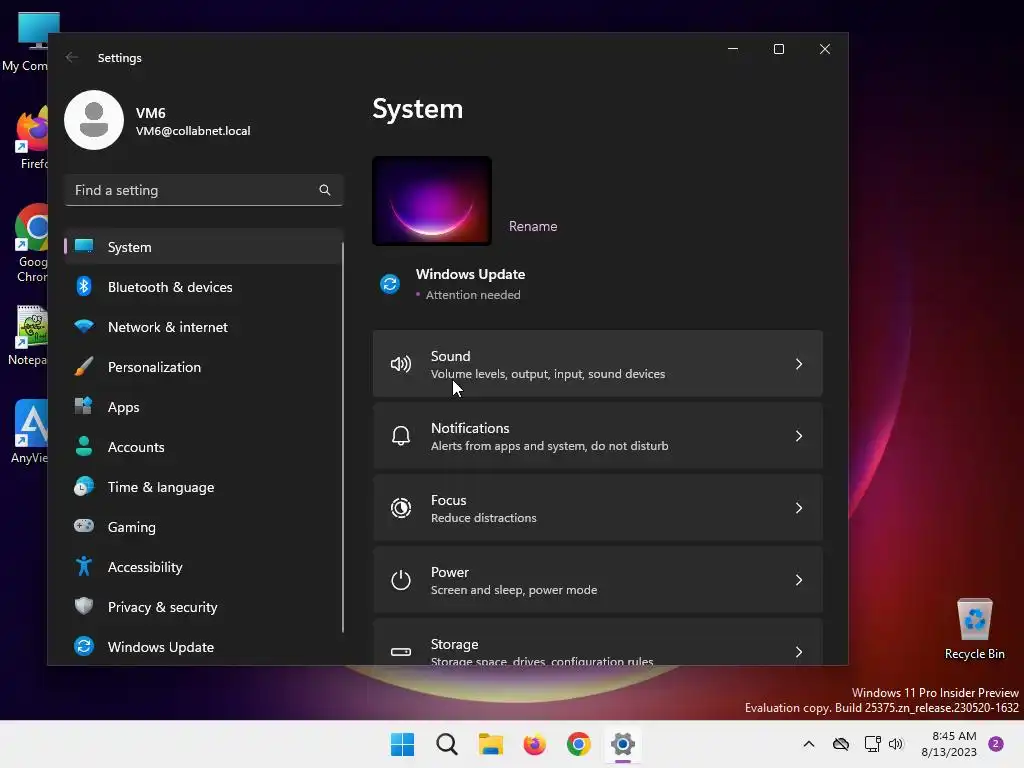The image size is (1024, 768).
Task: Open the Power settings card
Action: click(x=598, y=580)
